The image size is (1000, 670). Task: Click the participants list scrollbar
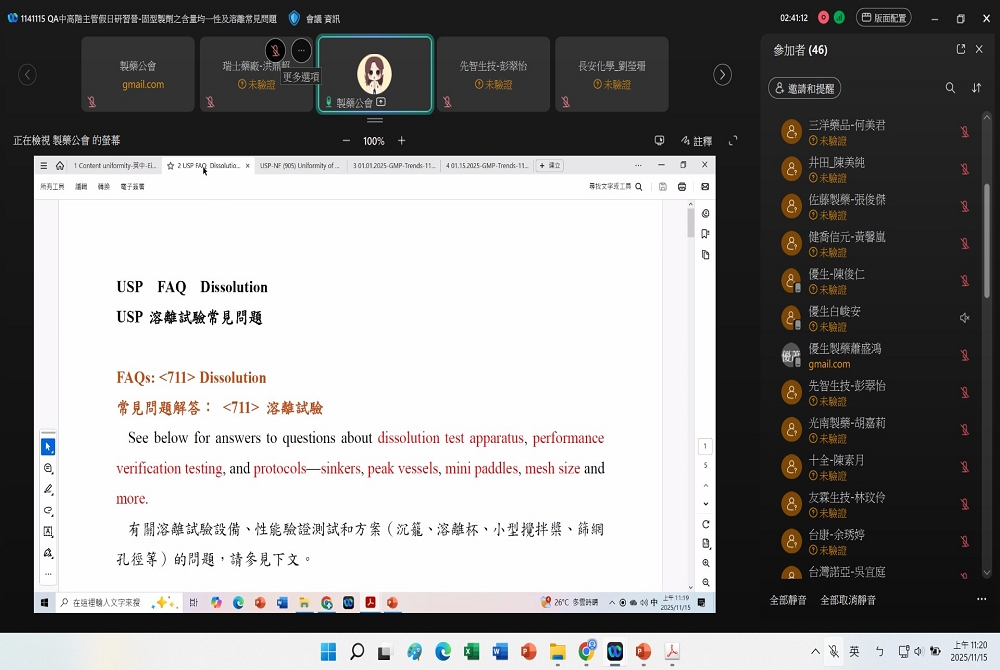point(989,230)
